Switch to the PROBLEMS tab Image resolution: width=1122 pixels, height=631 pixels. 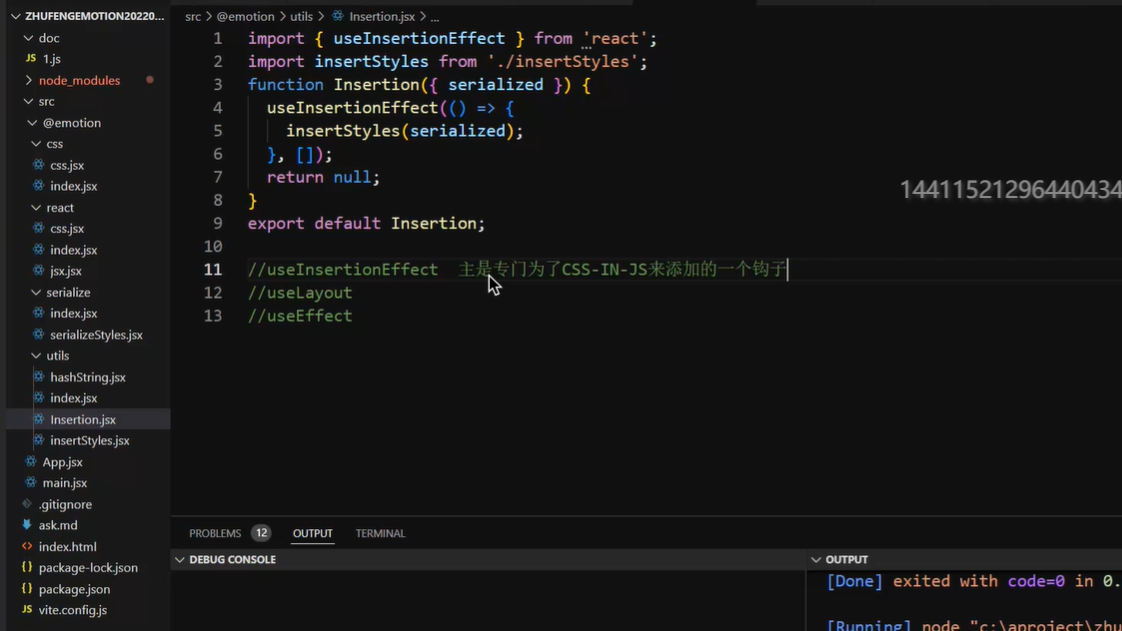pos(215,533)
